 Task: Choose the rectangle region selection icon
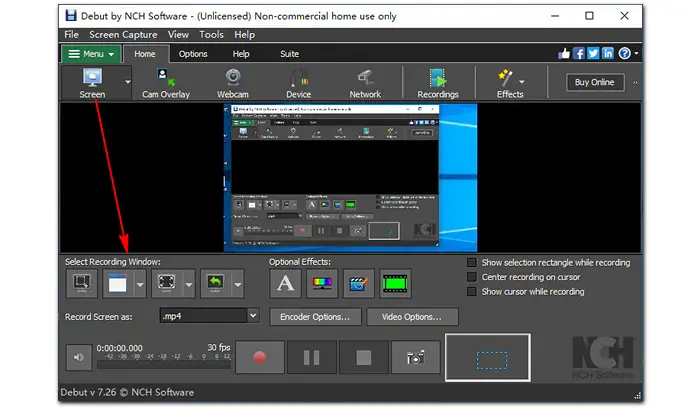point(167,283)
